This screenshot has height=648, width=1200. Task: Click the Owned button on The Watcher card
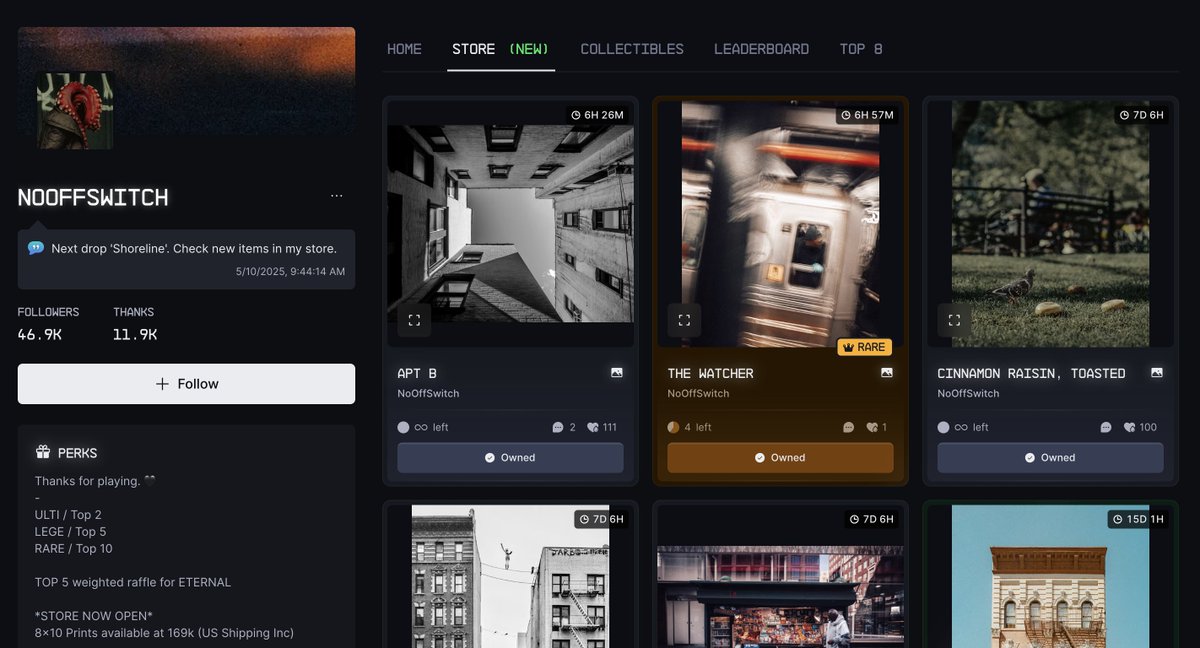(780, 458)
